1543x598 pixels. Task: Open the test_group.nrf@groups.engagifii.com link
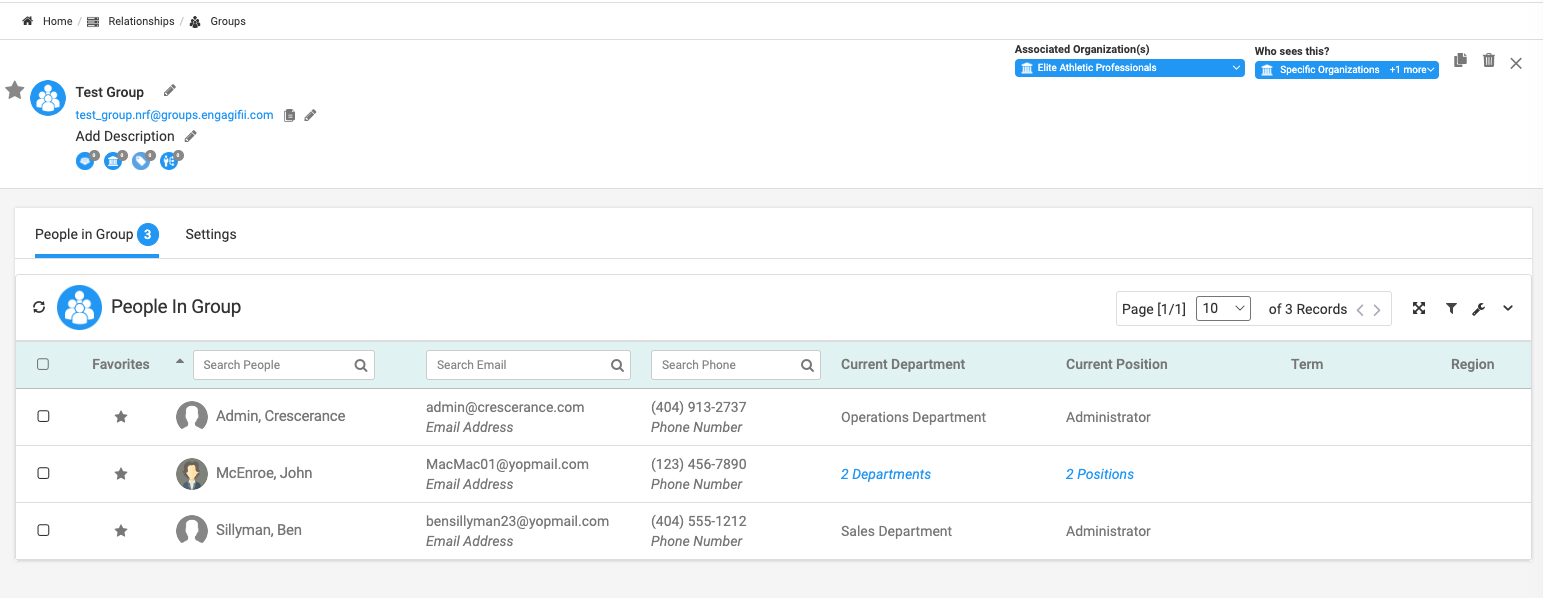[175, 115]
